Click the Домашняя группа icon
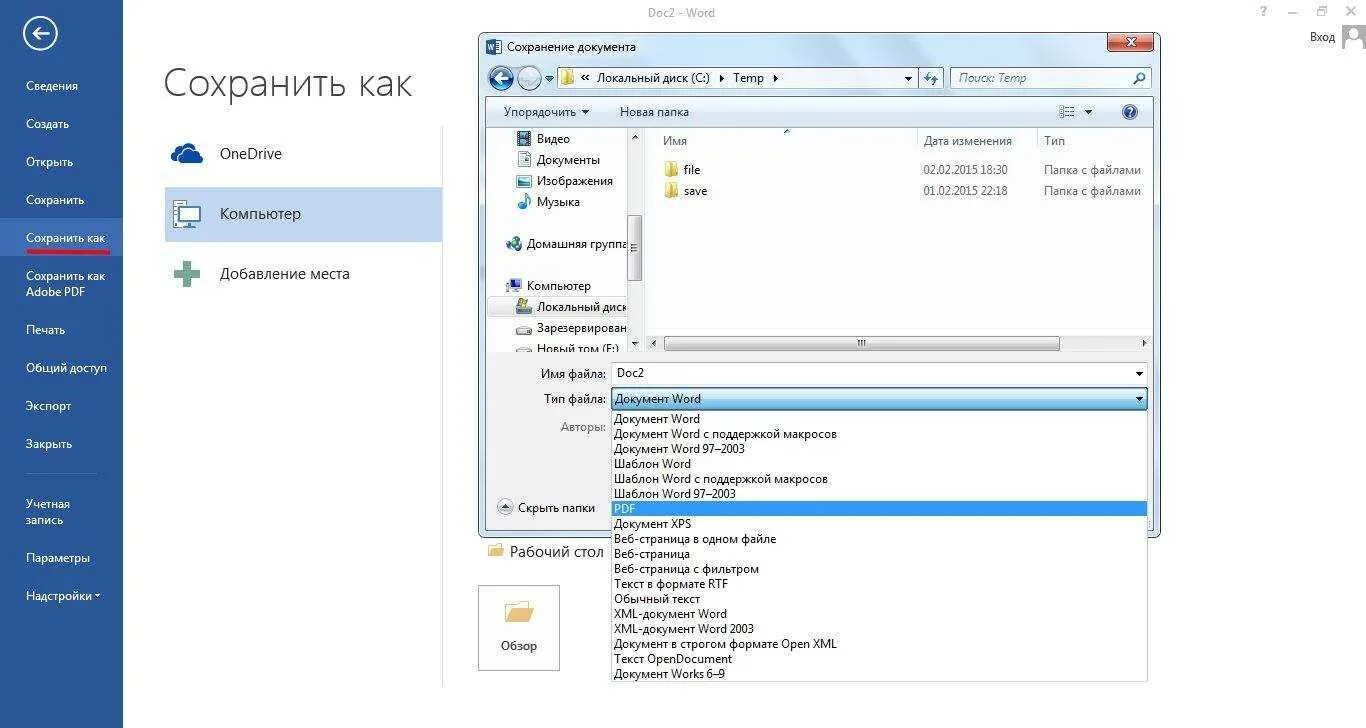This screenshot has height=728, width=1366. click(514, 244)
